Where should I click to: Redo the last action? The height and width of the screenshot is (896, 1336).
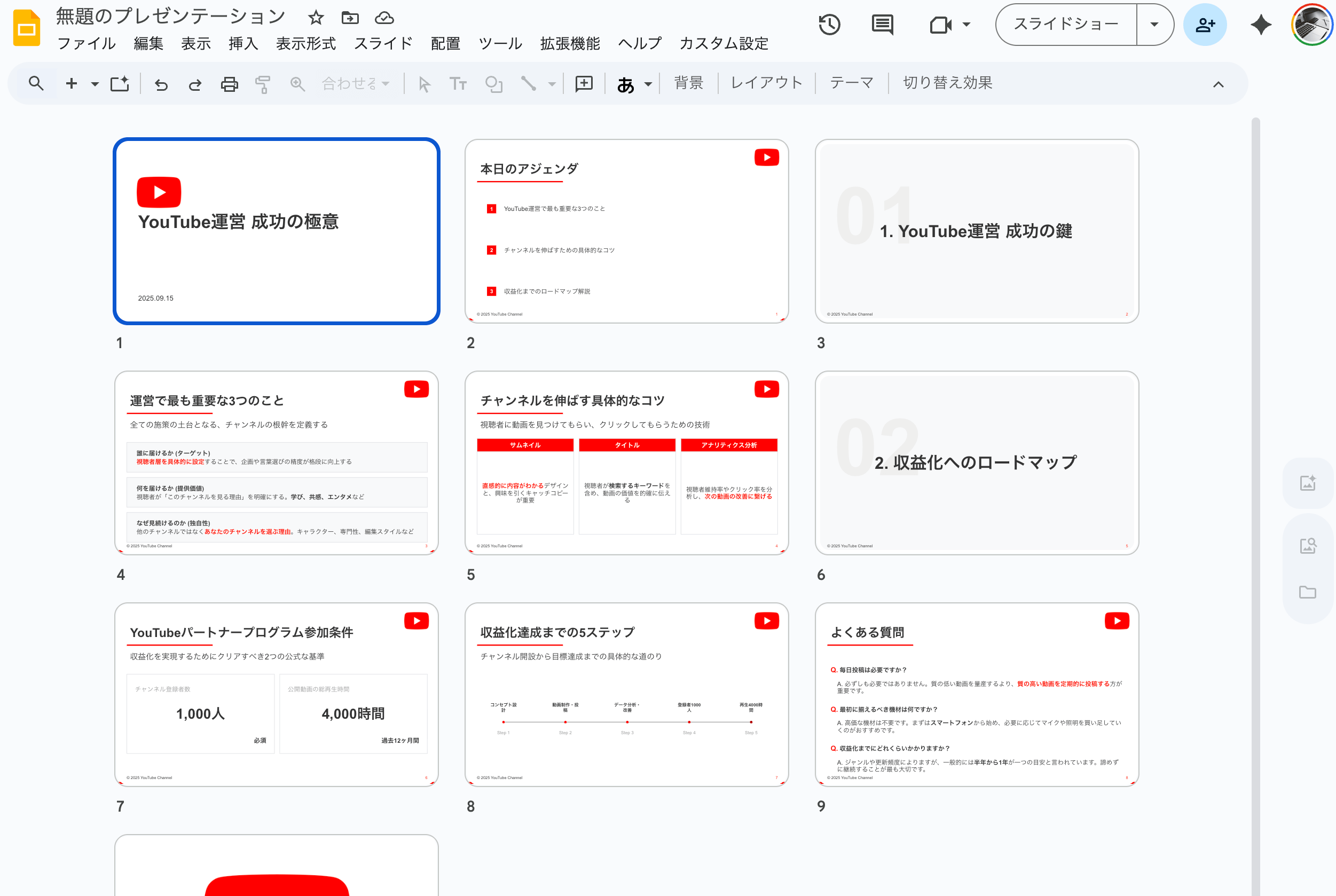[x=195, y=83]
